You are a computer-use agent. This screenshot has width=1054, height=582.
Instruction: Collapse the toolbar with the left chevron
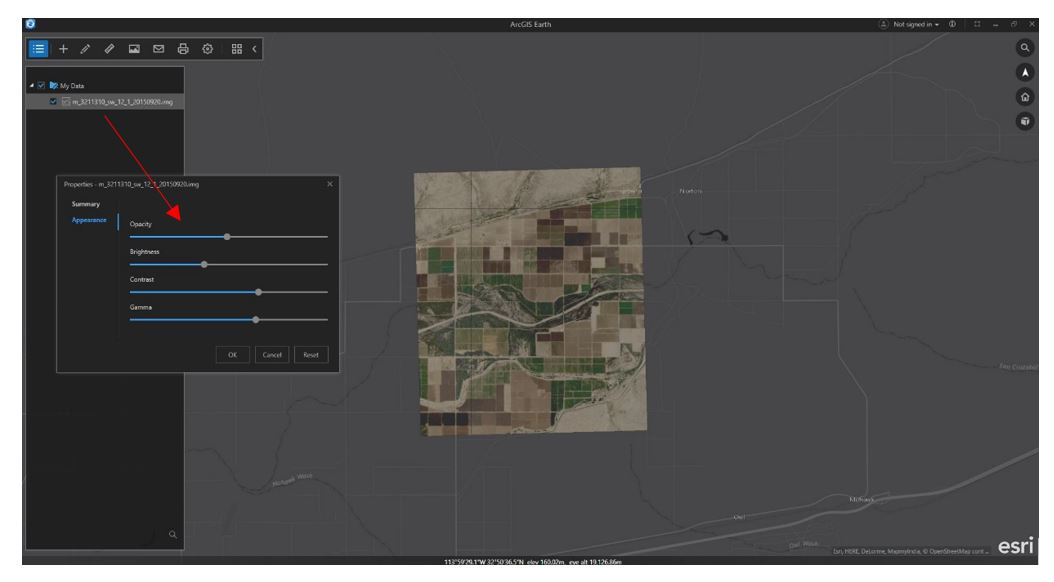[254, 49]
